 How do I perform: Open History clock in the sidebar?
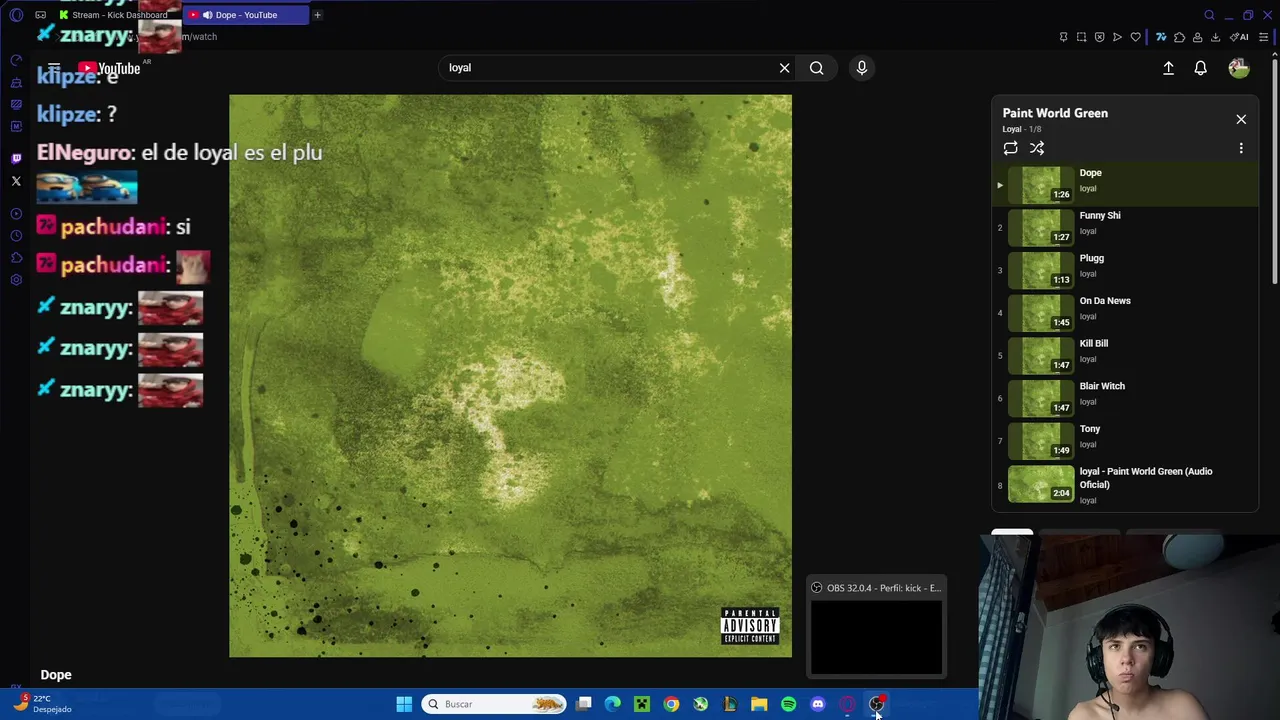tap(16, 236)
